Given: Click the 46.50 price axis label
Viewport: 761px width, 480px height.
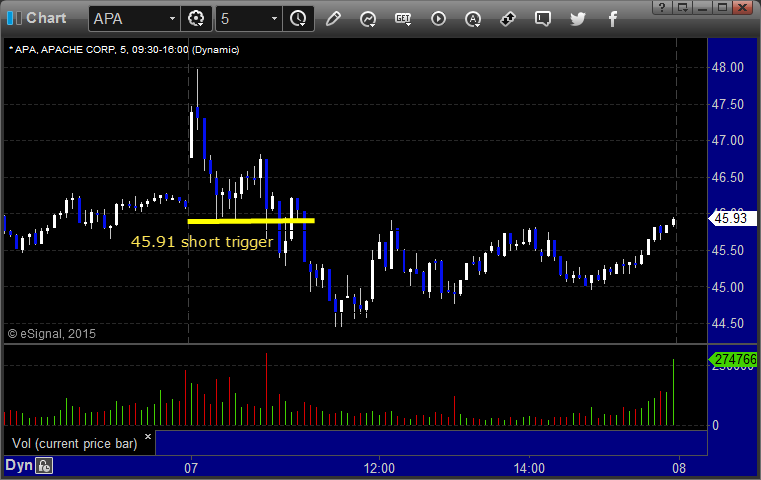Looking at the screenshot, I should pyautogui.click(x=728, y=178).
